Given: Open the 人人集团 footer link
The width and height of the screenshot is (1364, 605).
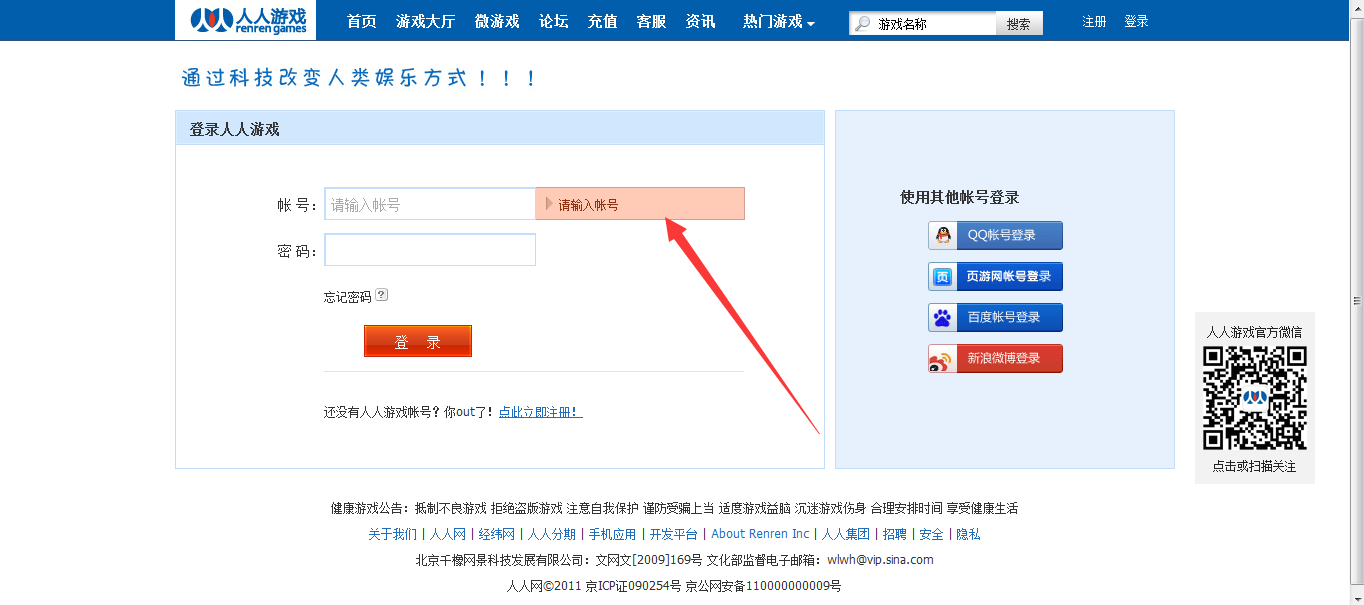Looking at the screenshot, I should coord(846,534).
